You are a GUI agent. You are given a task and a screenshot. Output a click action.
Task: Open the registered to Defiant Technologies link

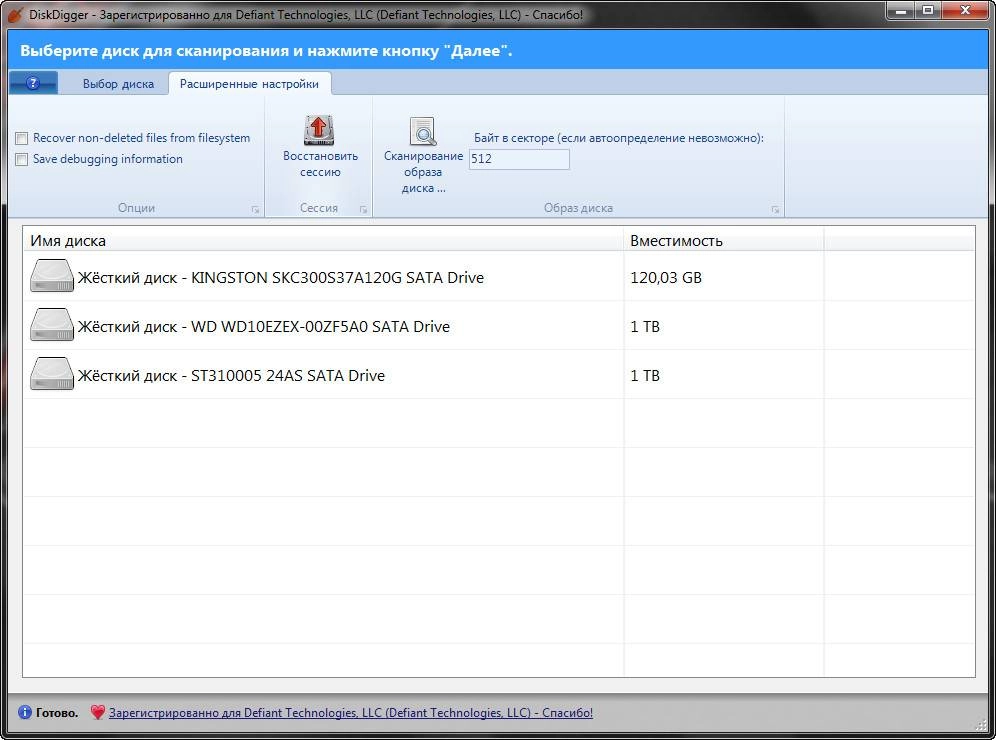tap(351, 713)
